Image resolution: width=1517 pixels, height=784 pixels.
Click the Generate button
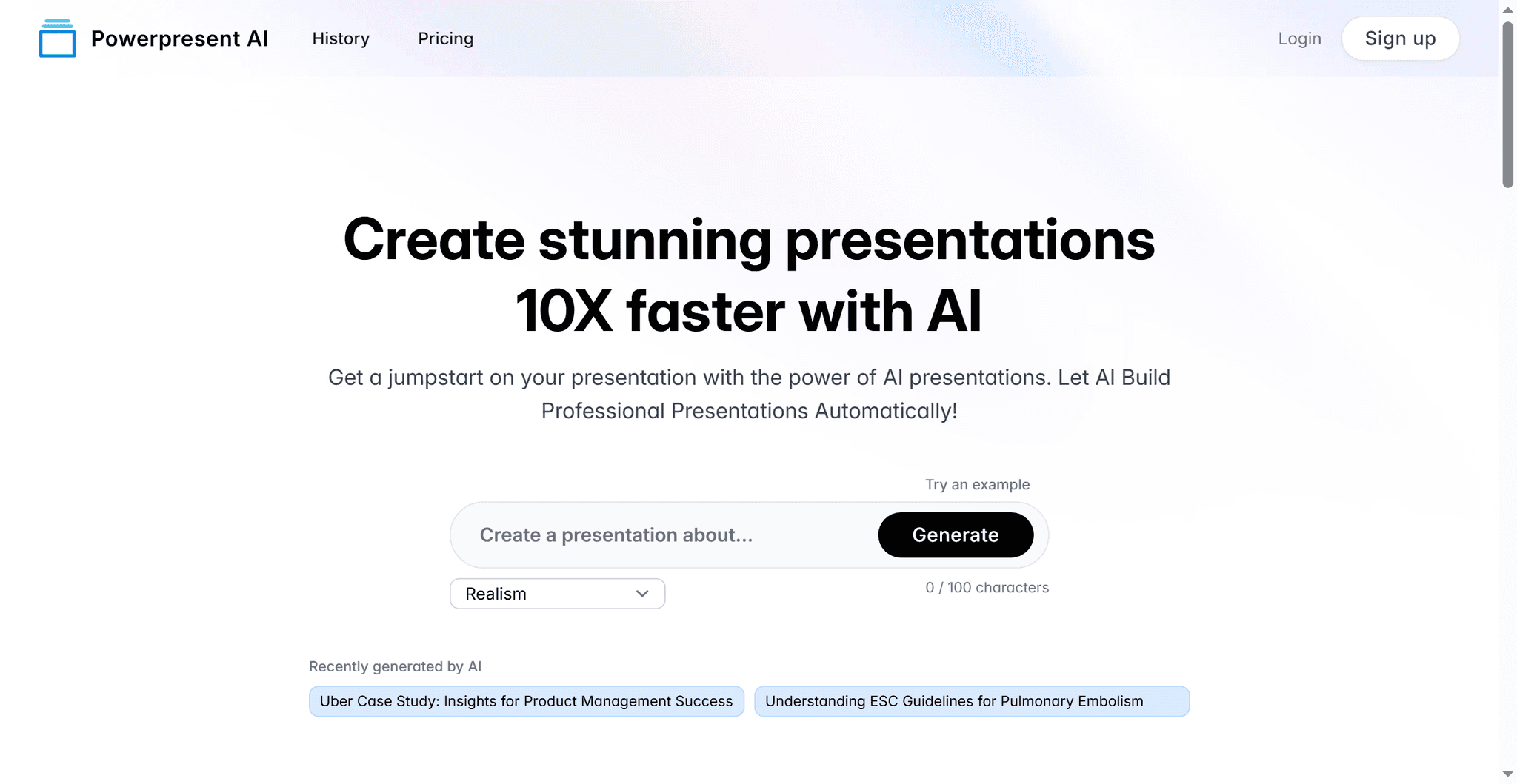click(x=956, y=535)
